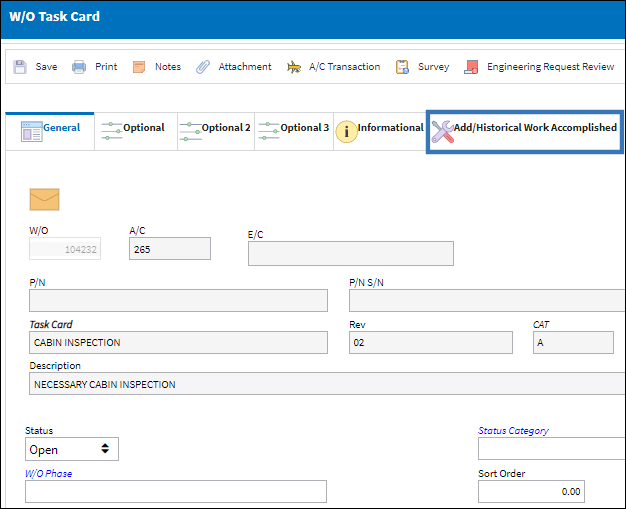Click the CAT field showing A
This screenshot has height=509, width=626.
click(x=573, y=343)
